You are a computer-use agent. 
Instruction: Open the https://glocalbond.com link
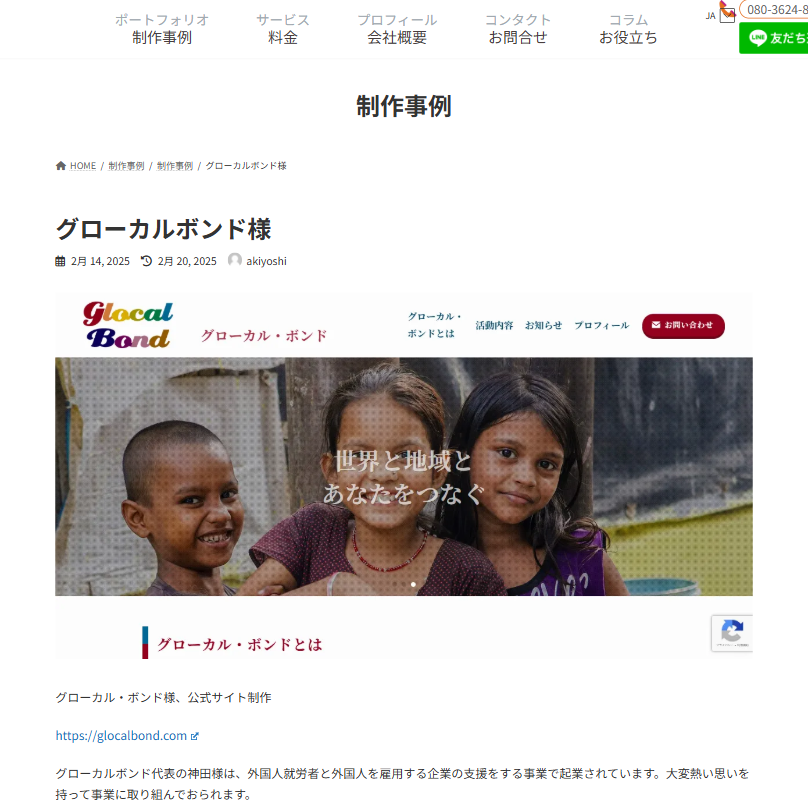point(121,735)
